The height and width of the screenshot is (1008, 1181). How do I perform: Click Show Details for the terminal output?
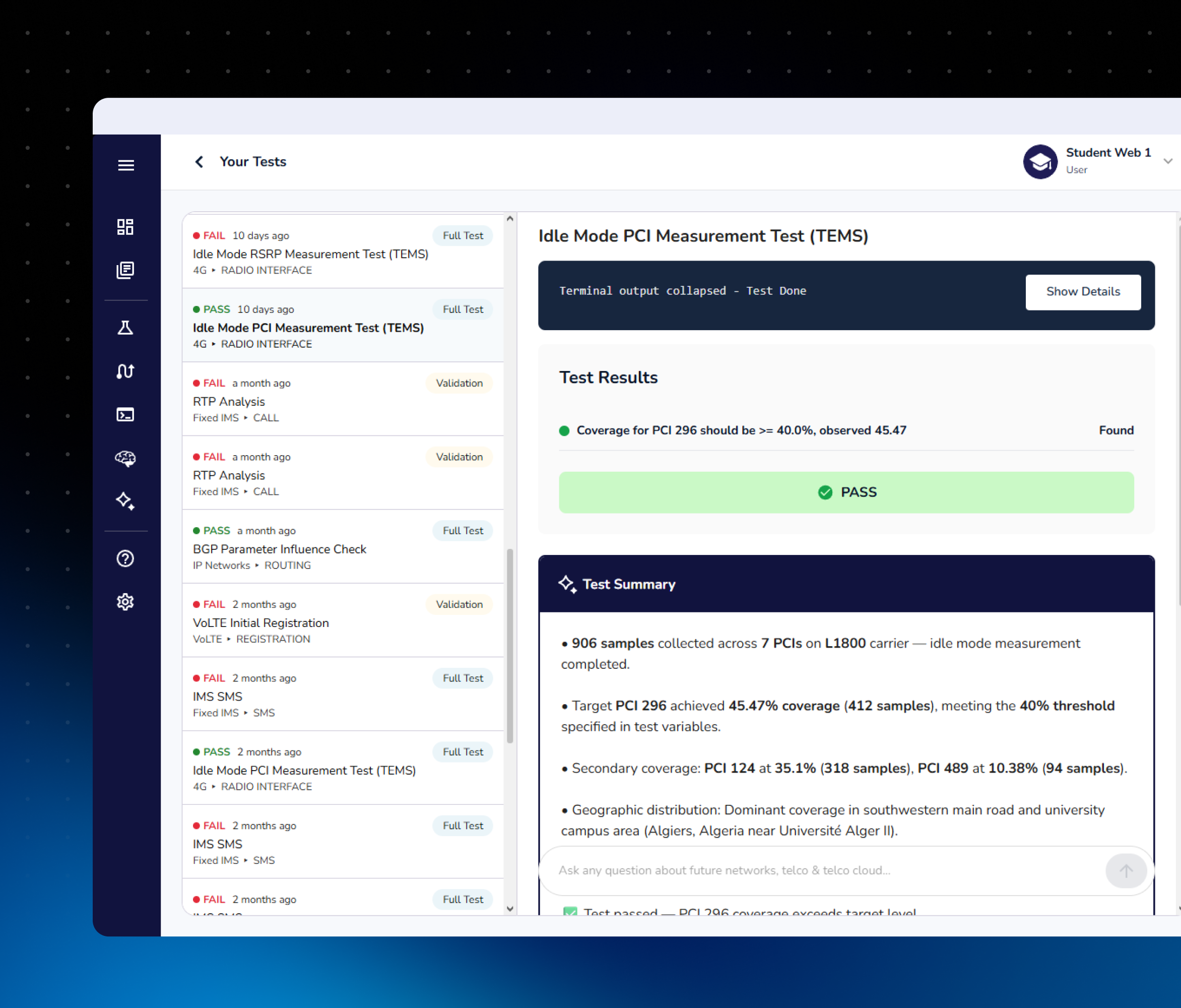[x=1082, y=292]
